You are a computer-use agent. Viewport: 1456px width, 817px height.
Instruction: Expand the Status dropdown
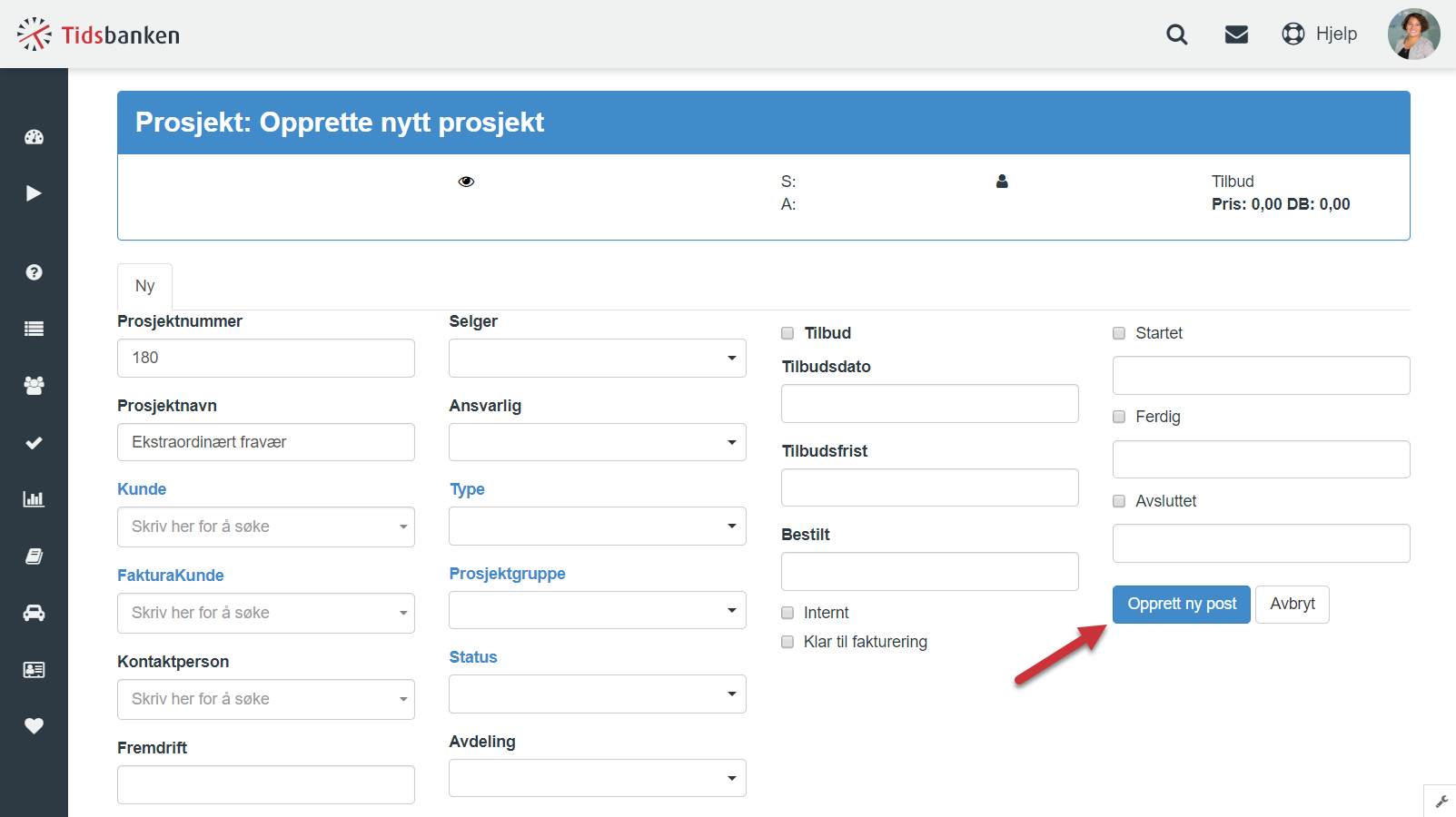pyautogui.click(x=598, y=694)
